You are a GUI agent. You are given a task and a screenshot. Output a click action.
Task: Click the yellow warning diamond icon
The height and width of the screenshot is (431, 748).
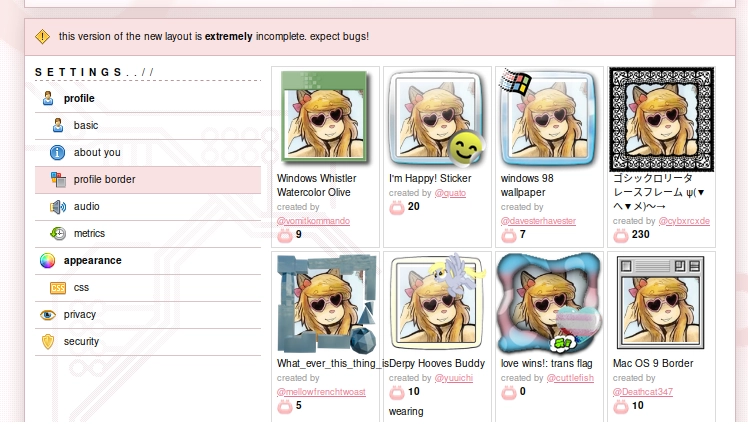pyautogui.click(x=42, y=36)
